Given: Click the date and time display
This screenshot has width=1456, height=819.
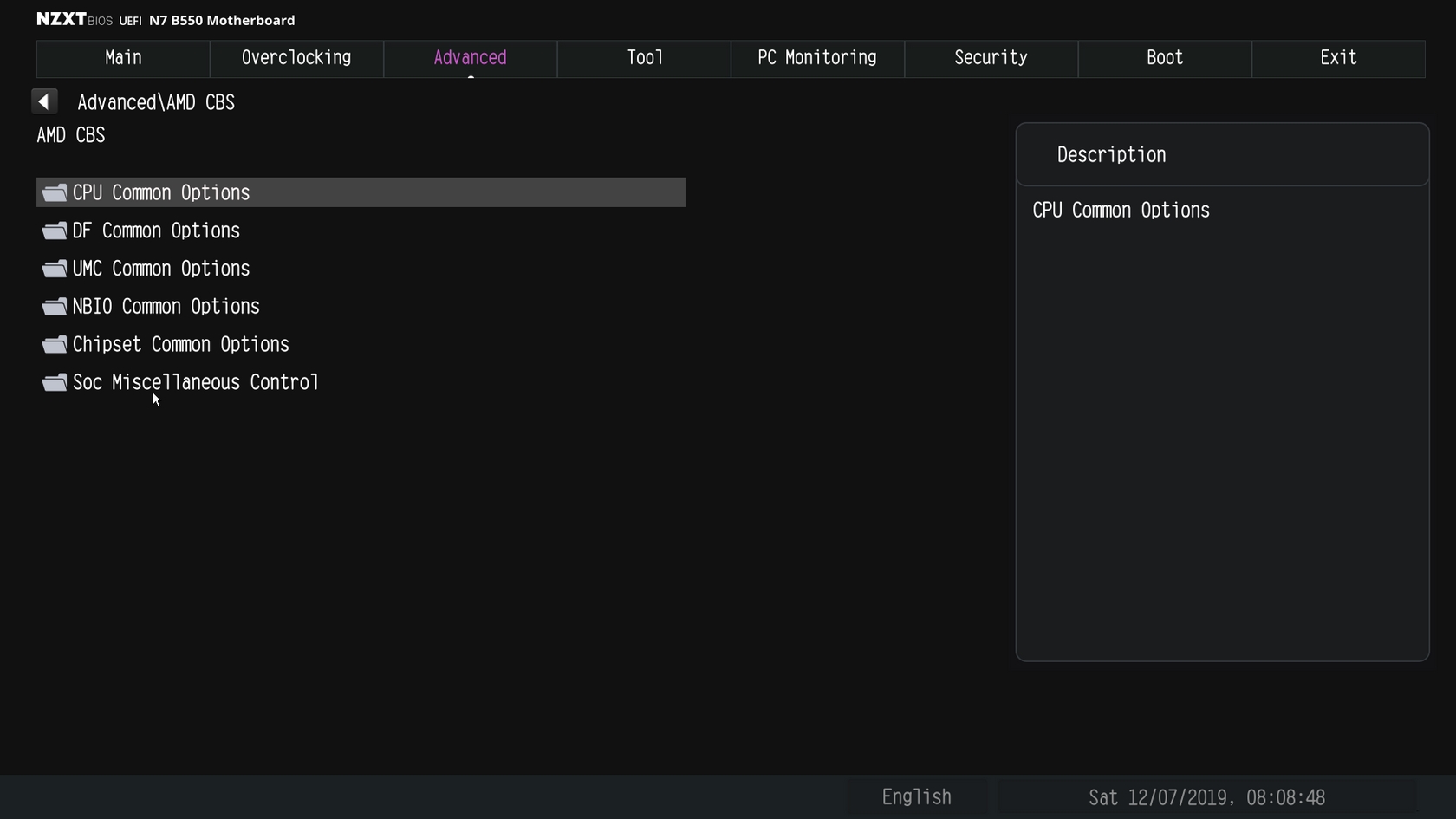Looking at the screenshot, I should 1206,797.
